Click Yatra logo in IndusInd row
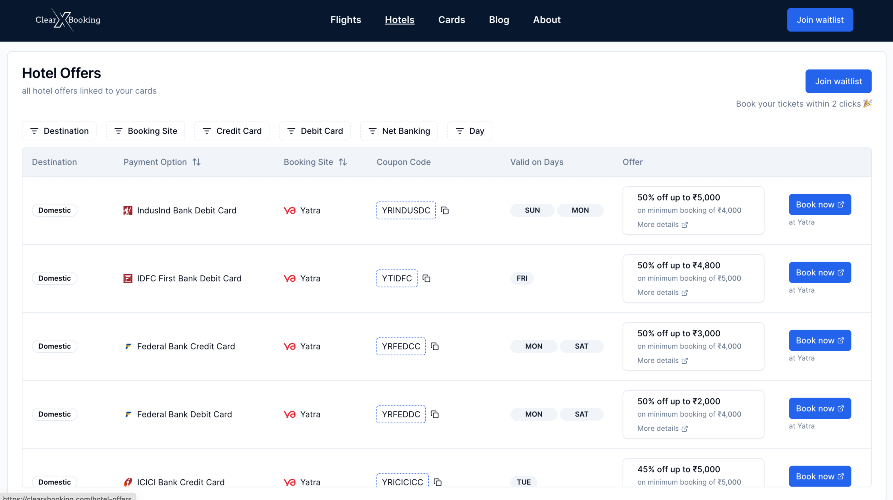893x500 pixels. point(289,211)
